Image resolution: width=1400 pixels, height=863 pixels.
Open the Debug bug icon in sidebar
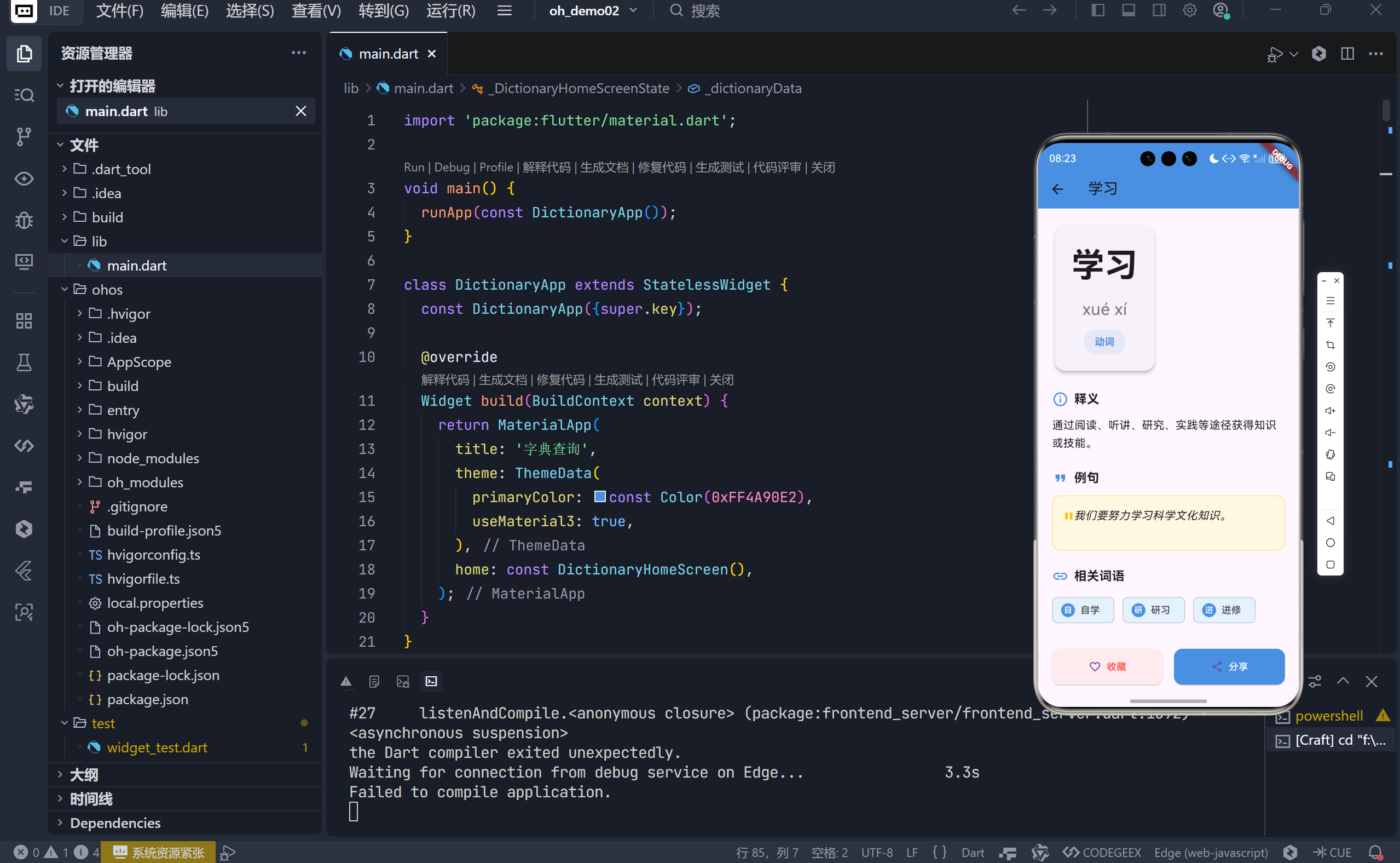(x=24, y=220)
